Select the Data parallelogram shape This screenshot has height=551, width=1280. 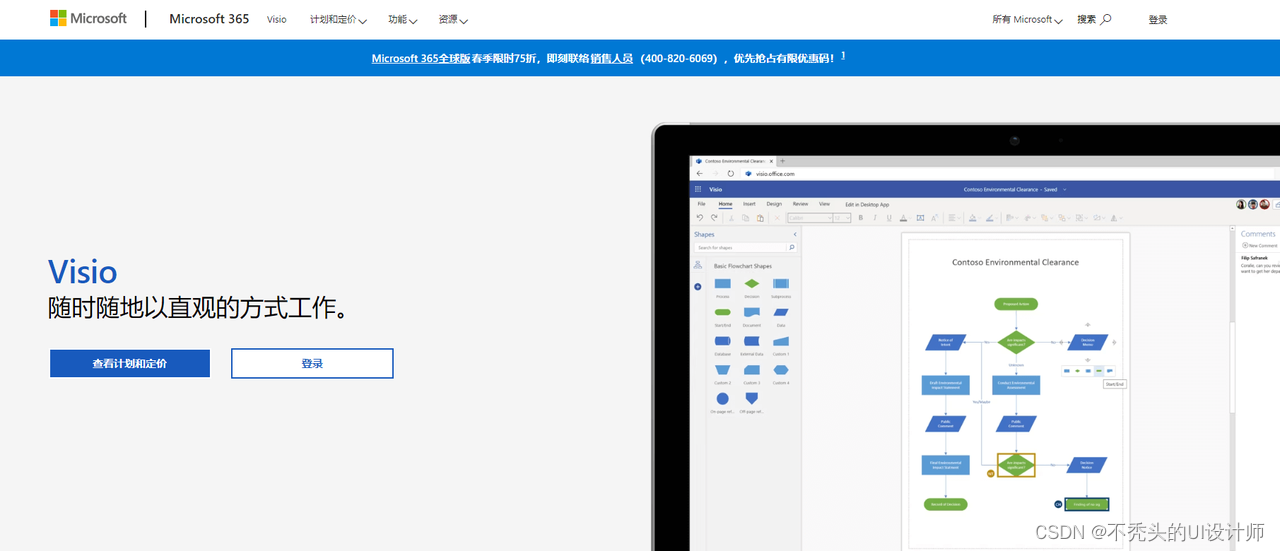click(x=781, y=313)
